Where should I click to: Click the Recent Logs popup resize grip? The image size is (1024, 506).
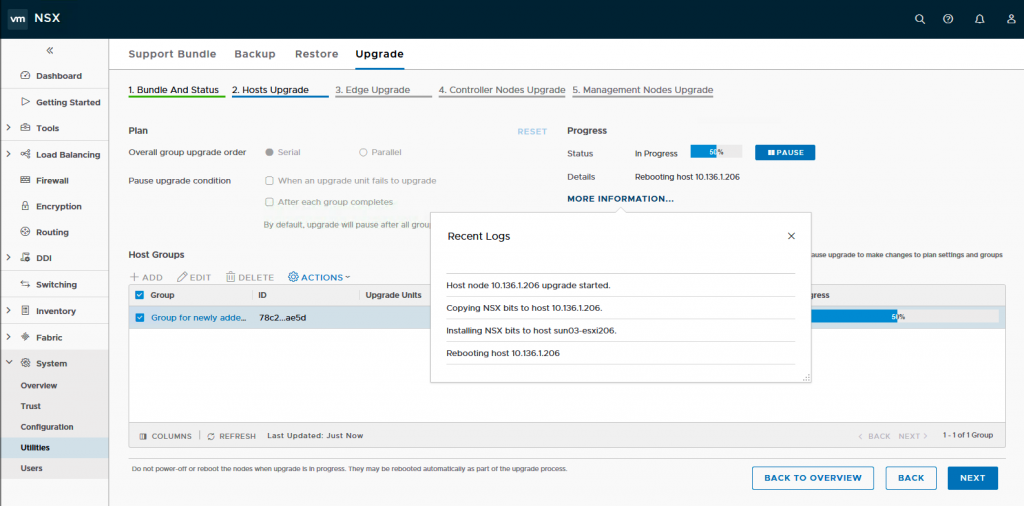[x=806, y=377]
